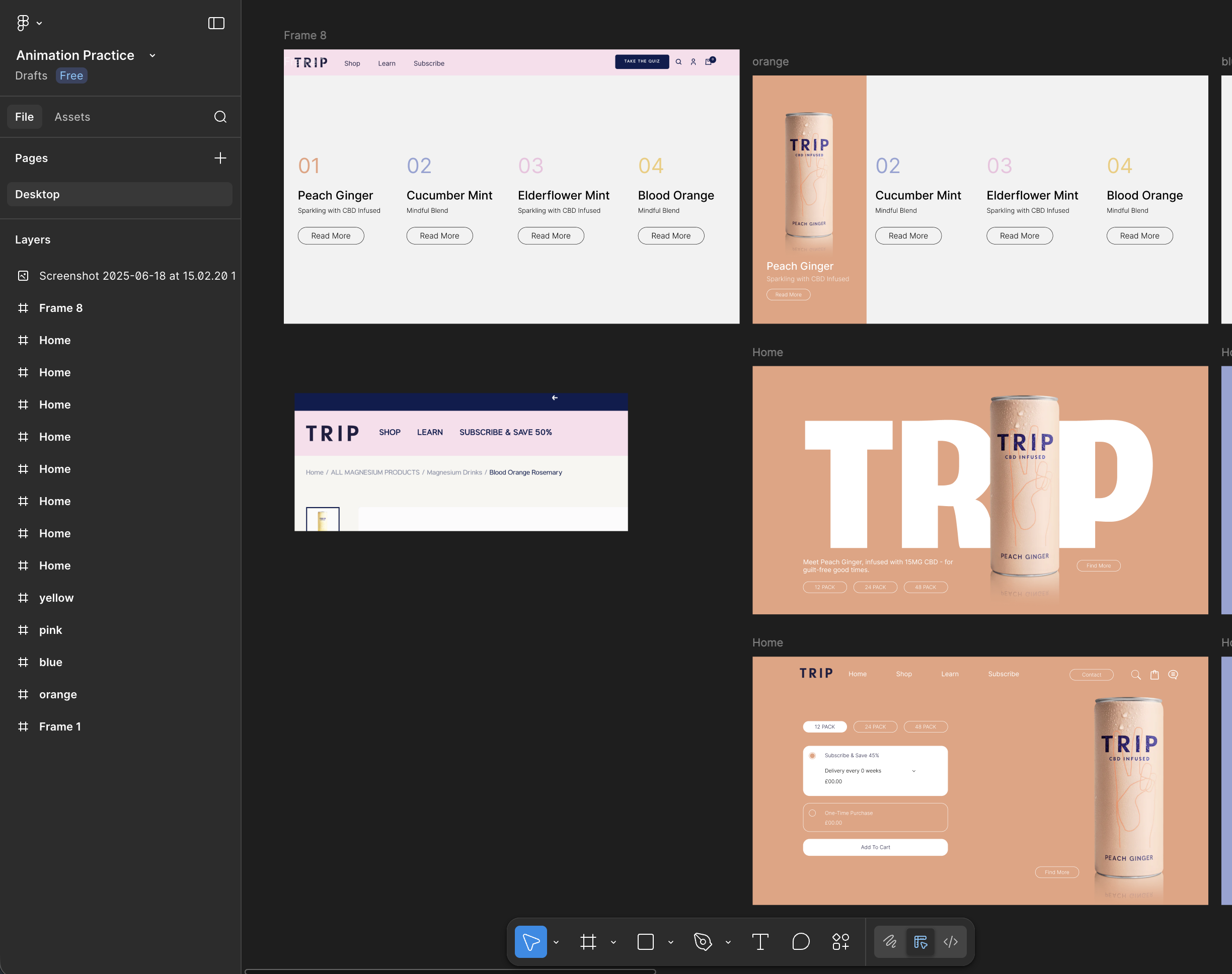Select the Frame tool in the toolbar
The width and height of the screenshot is (1232, 974).
[588, 942]
